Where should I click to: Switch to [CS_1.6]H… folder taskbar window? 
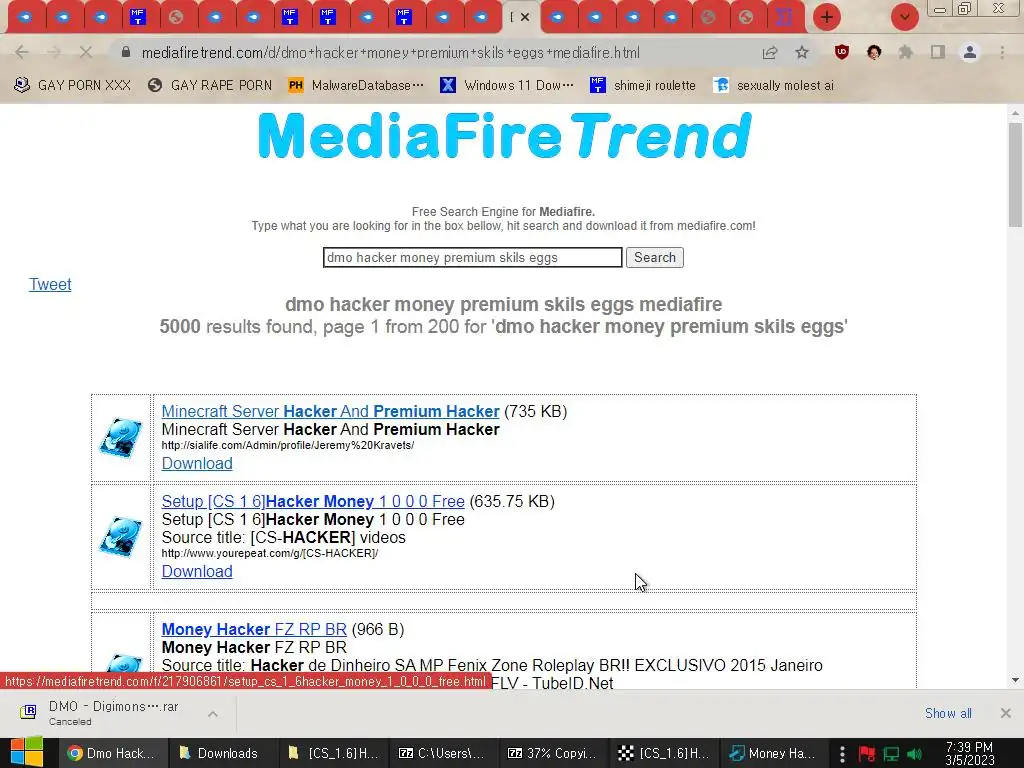(334, 753)
